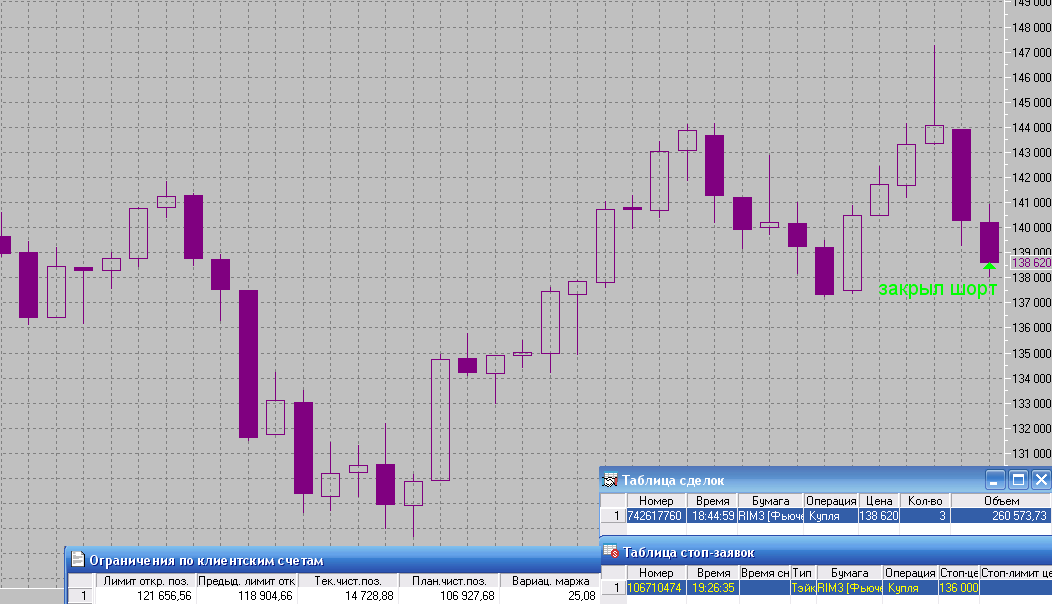Click the green arrow marker under last candle
The width and height of the screenshot is (1052, 604).
point(989,267)
